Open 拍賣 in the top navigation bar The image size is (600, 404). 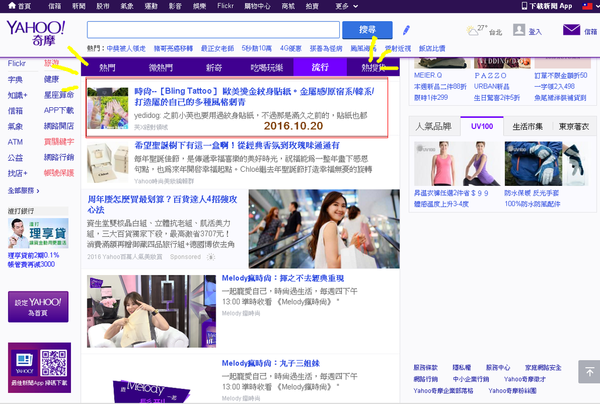point(312,6)
